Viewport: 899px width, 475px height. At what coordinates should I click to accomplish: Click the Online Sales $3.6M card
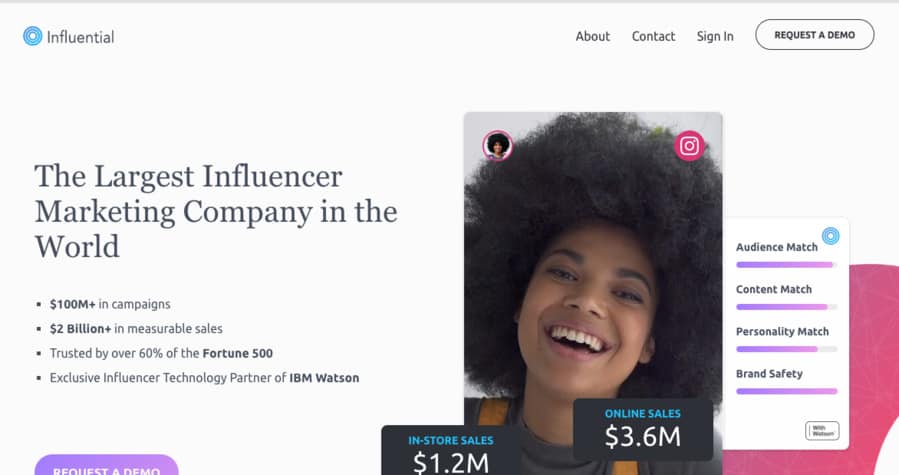point(643,429)
